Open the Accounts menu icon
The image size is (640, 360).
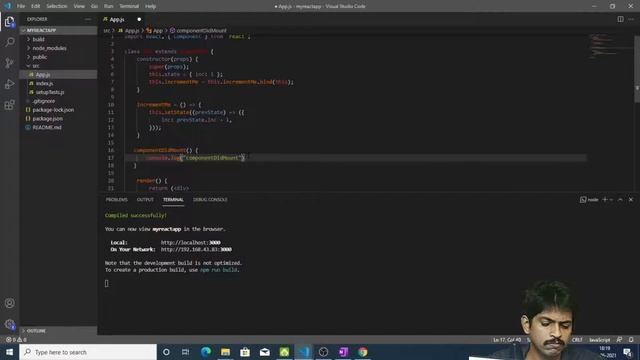9,303
